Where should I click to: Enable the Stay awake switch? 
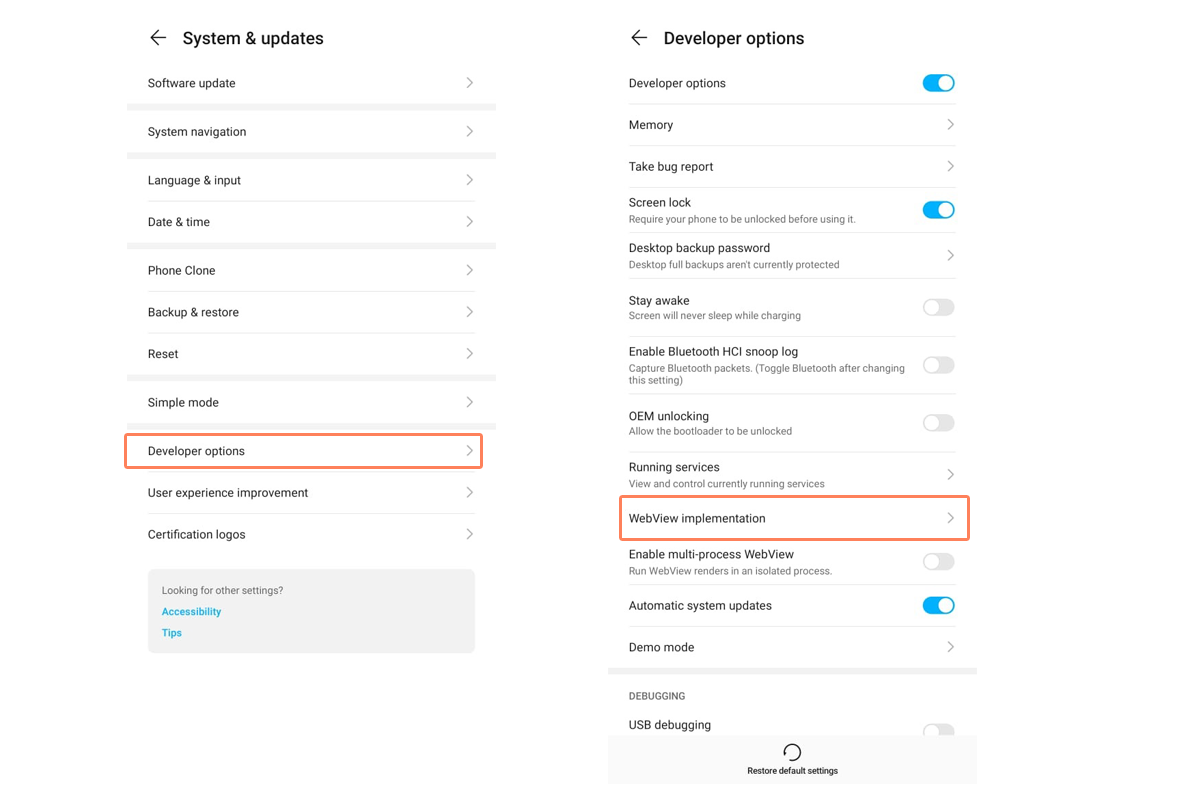[x=938, y=307]
